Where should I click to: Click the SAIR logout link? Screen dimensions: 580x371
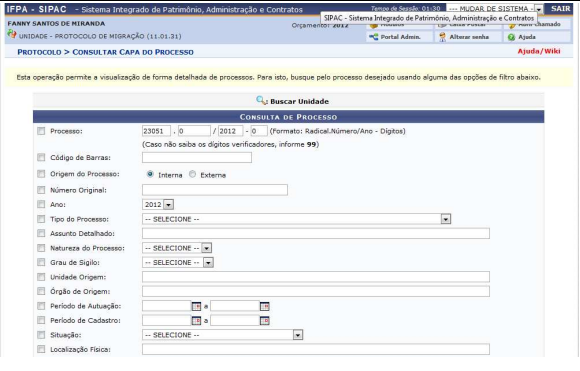[560, 9]
